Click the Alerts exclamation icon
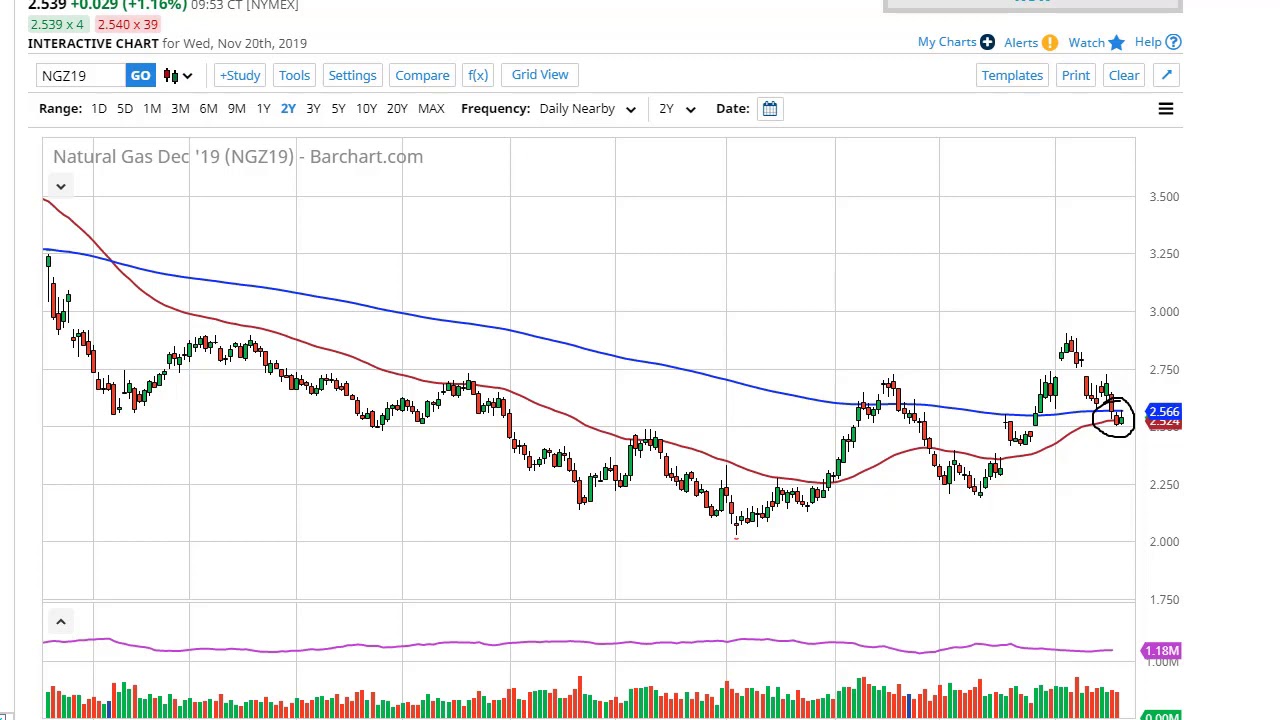Image resolution: width=1280 pixels, height=720 pixels. 1049,42
